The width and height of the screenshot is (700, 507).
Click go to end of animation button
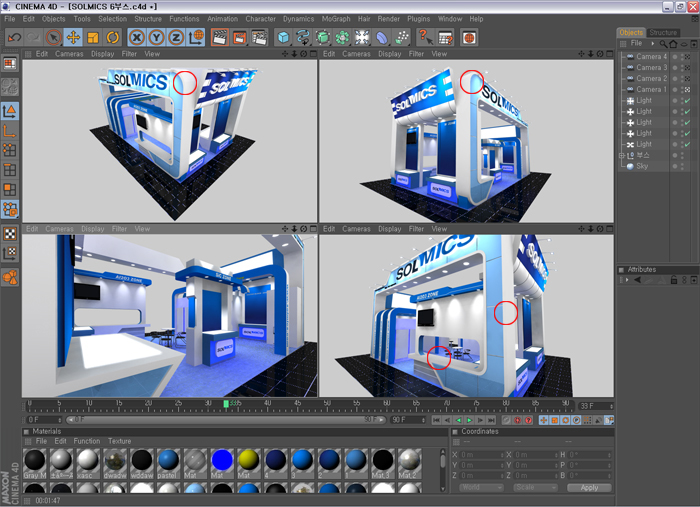click(491, 420)
